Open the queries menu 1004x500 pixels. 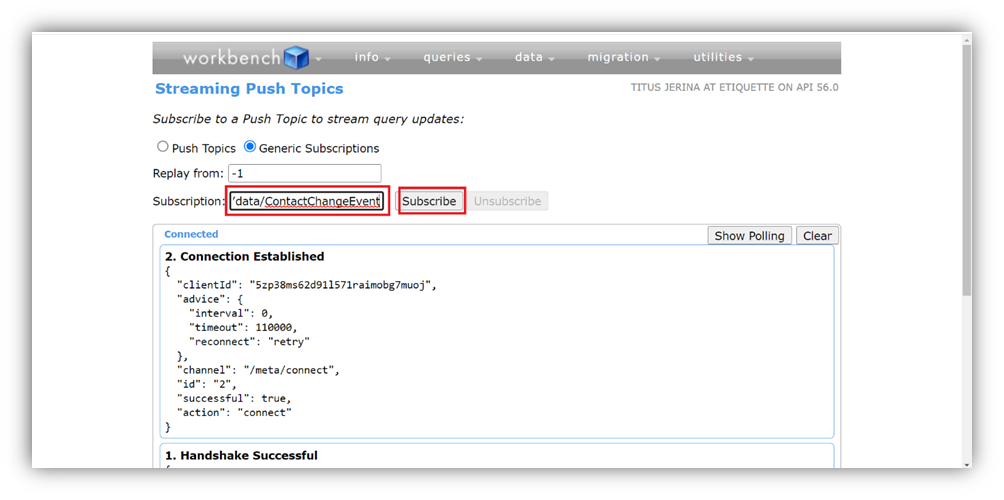coord(453,57)
